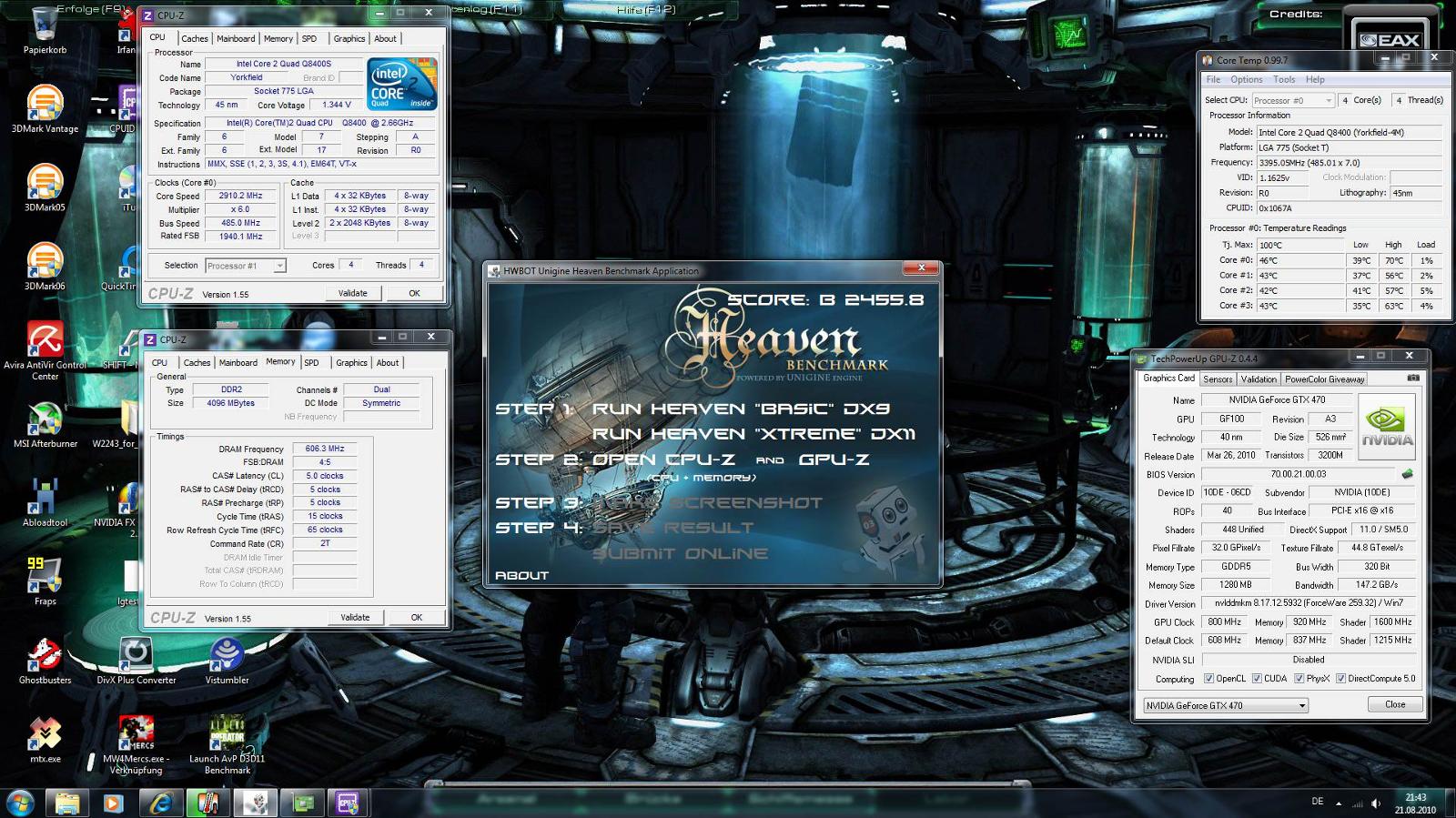The image size is (1456, 818).
Task: Launch AvP D3D11 Benchmark shortcut
Action: click(227, 744)
